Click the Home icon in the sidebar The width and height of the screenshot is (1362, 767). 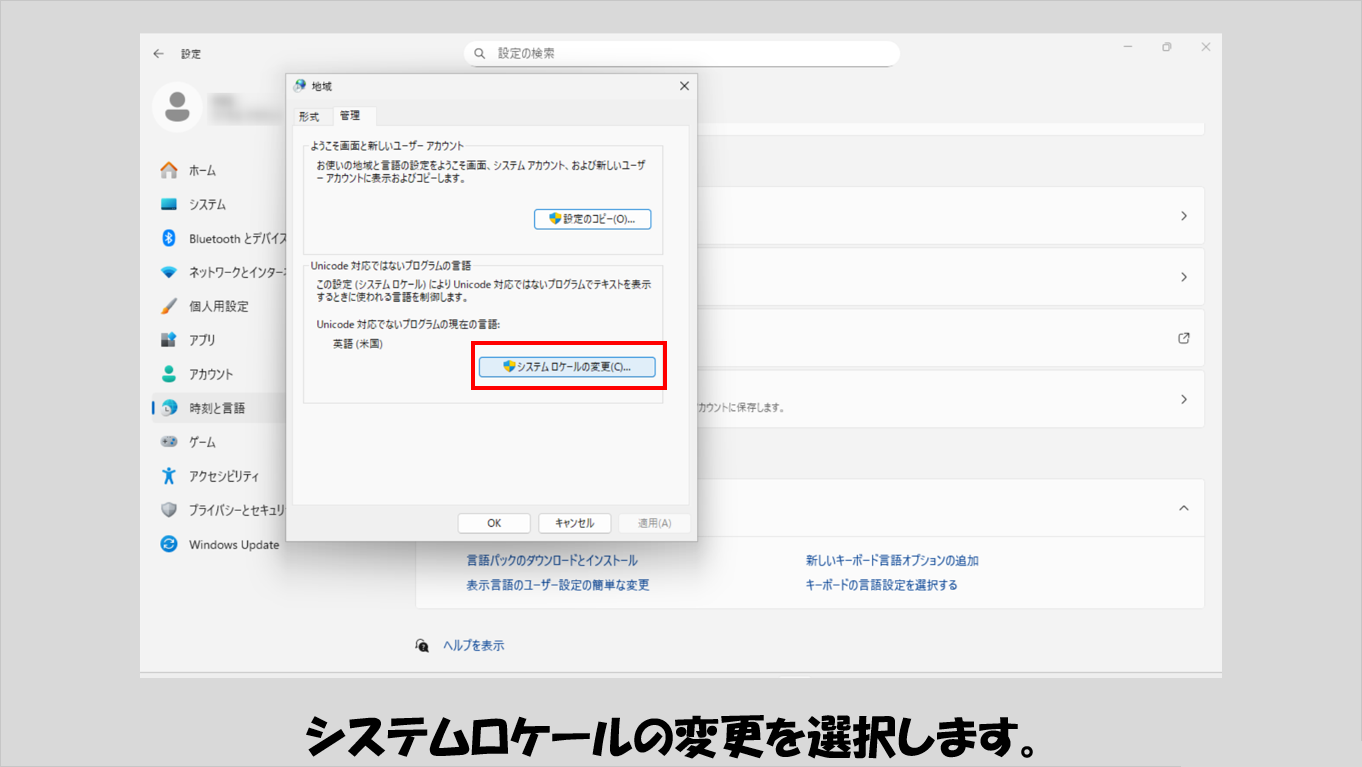pyautogui.click(x=169, y=170)
